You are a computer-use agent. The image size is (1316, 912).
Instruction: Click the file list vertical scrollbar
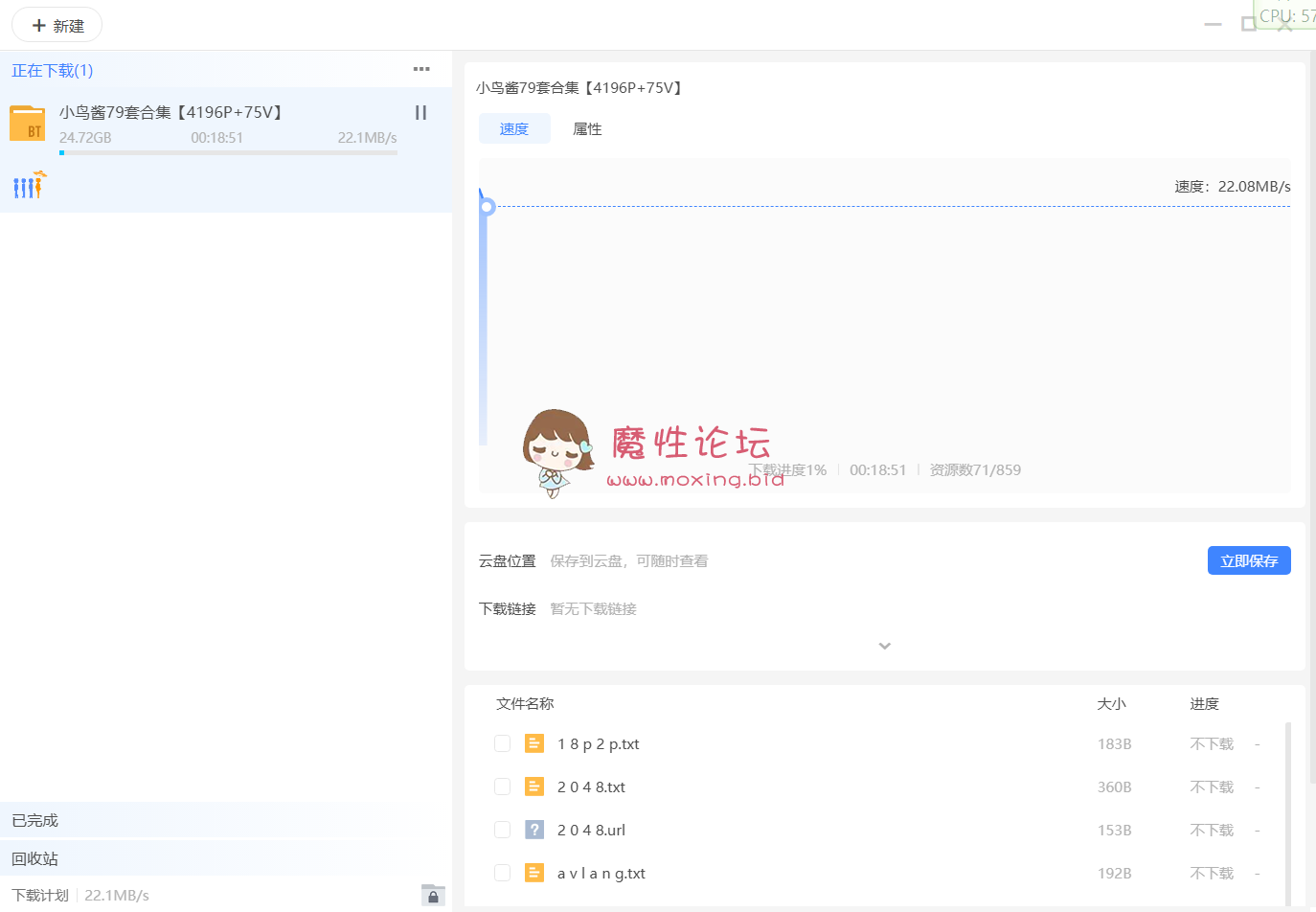pos(1287,812)
